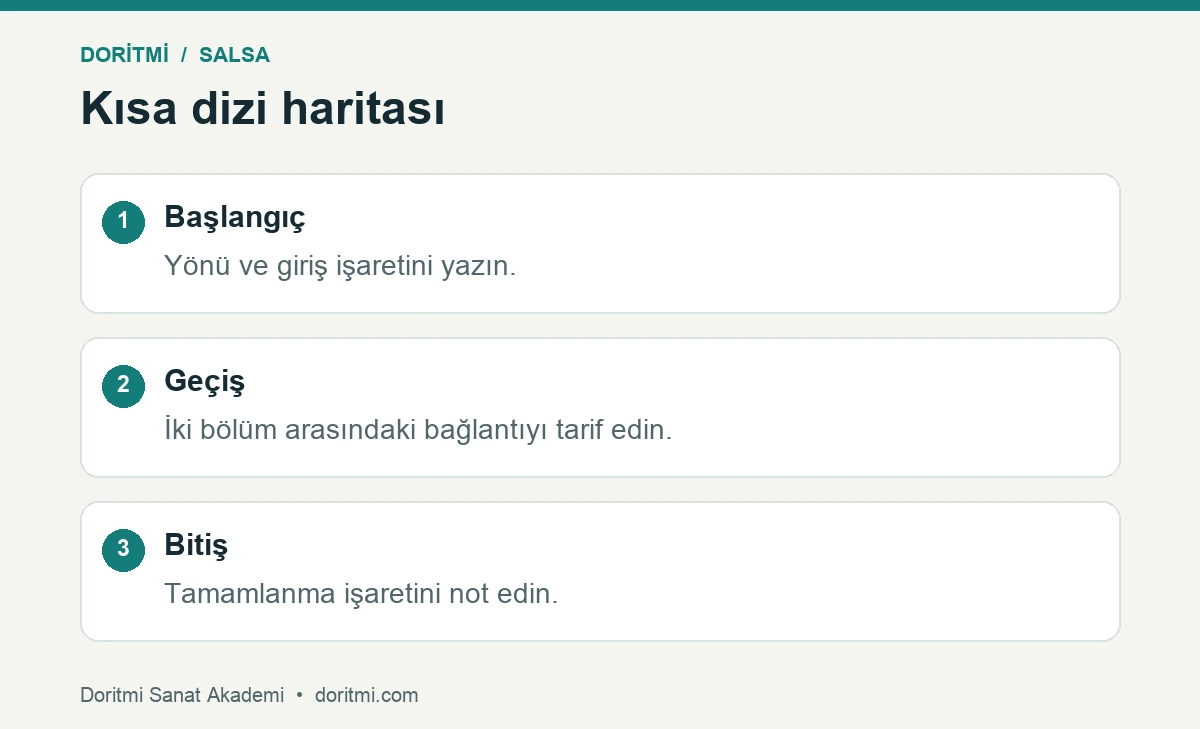This screenshot has width=1200, height=729.
Task: Click 'İki bölüm arasındaki bağlantıyı tarif edin.'
Action: [x=418, y=430]
